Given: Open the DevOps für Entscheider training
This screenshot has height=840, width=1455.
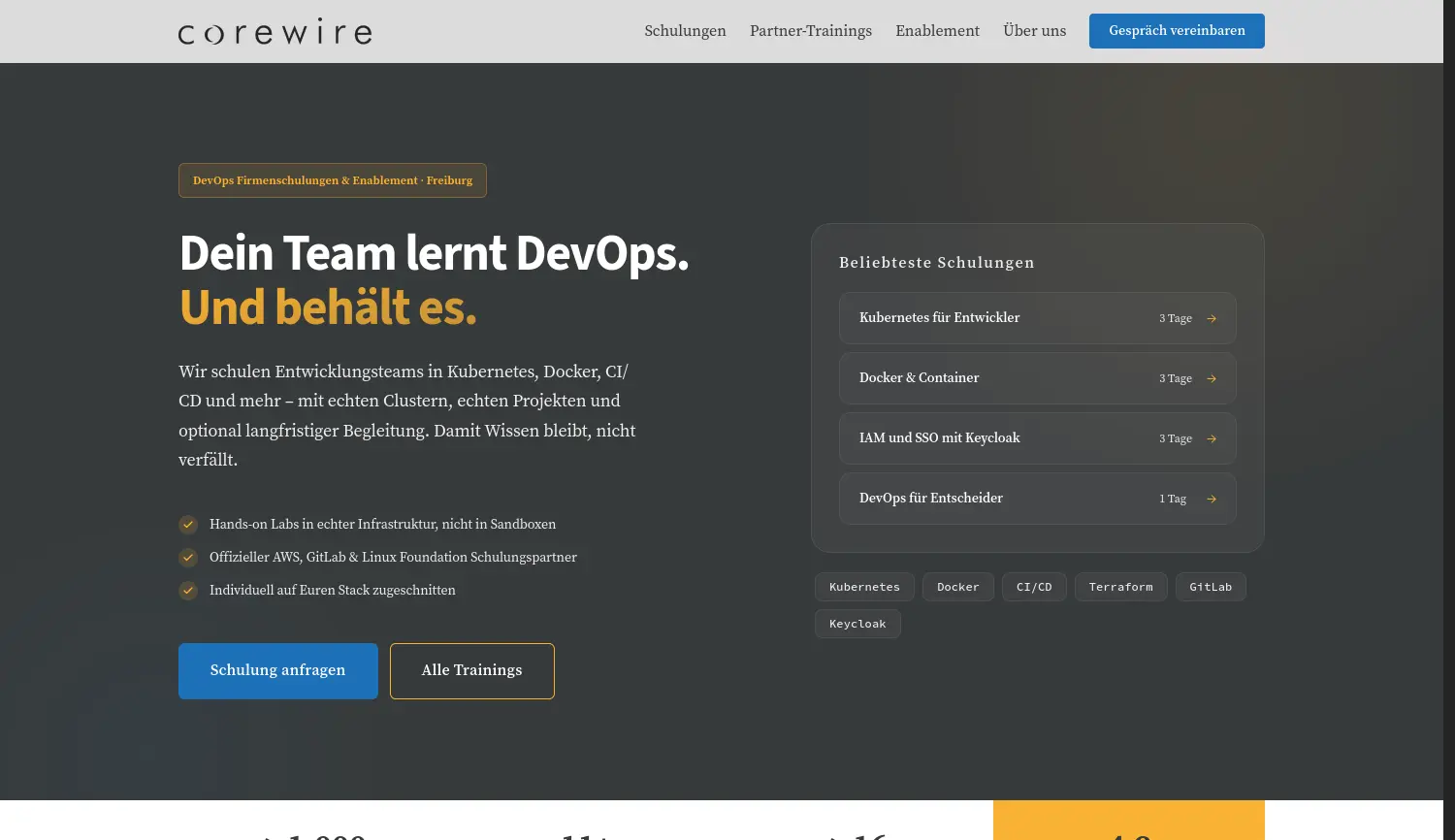Looking at the screenshot, I should 1038,499.
